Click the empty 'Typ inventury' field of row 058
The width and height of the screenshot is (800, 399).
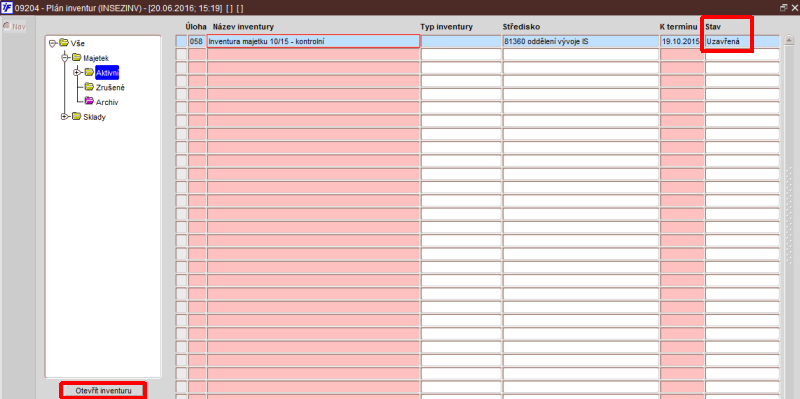pyautogui.click(x=461, y=41)
